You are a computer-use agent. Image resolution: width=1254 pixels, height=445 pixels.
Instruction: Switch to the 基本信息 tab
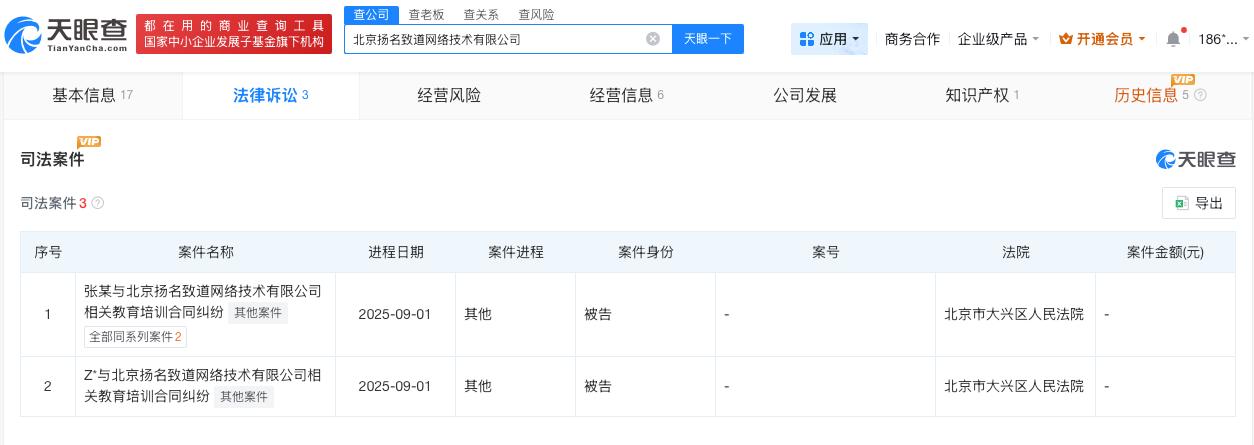pos(93,96)
